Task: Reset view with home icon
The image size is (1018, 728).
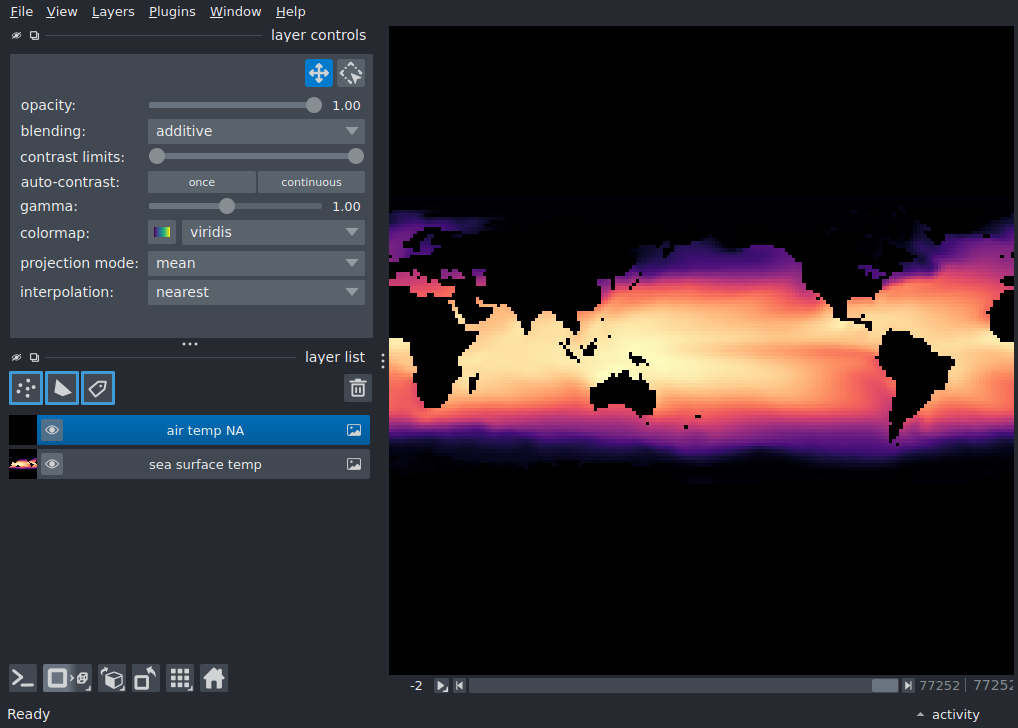Action: (214, 679)
